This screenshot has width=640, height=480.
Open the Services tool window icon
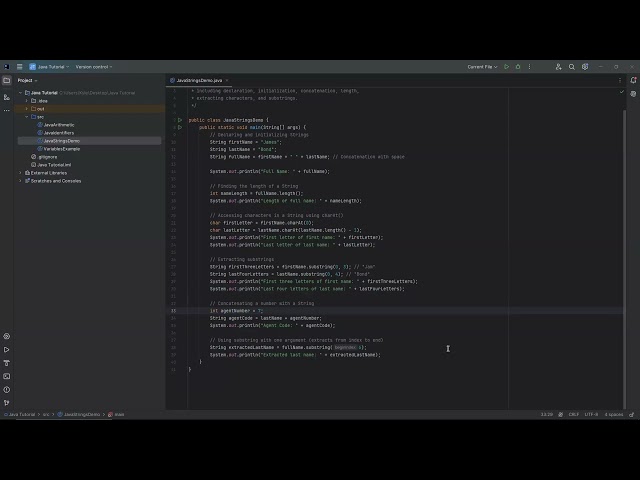click(x=7, y=336)
